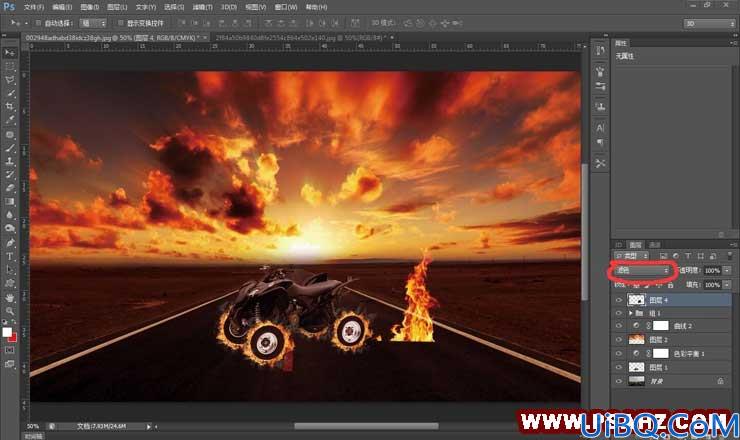Close the first document tab
Viewport: 740px width, 440px height.
(x=205, y=37)
